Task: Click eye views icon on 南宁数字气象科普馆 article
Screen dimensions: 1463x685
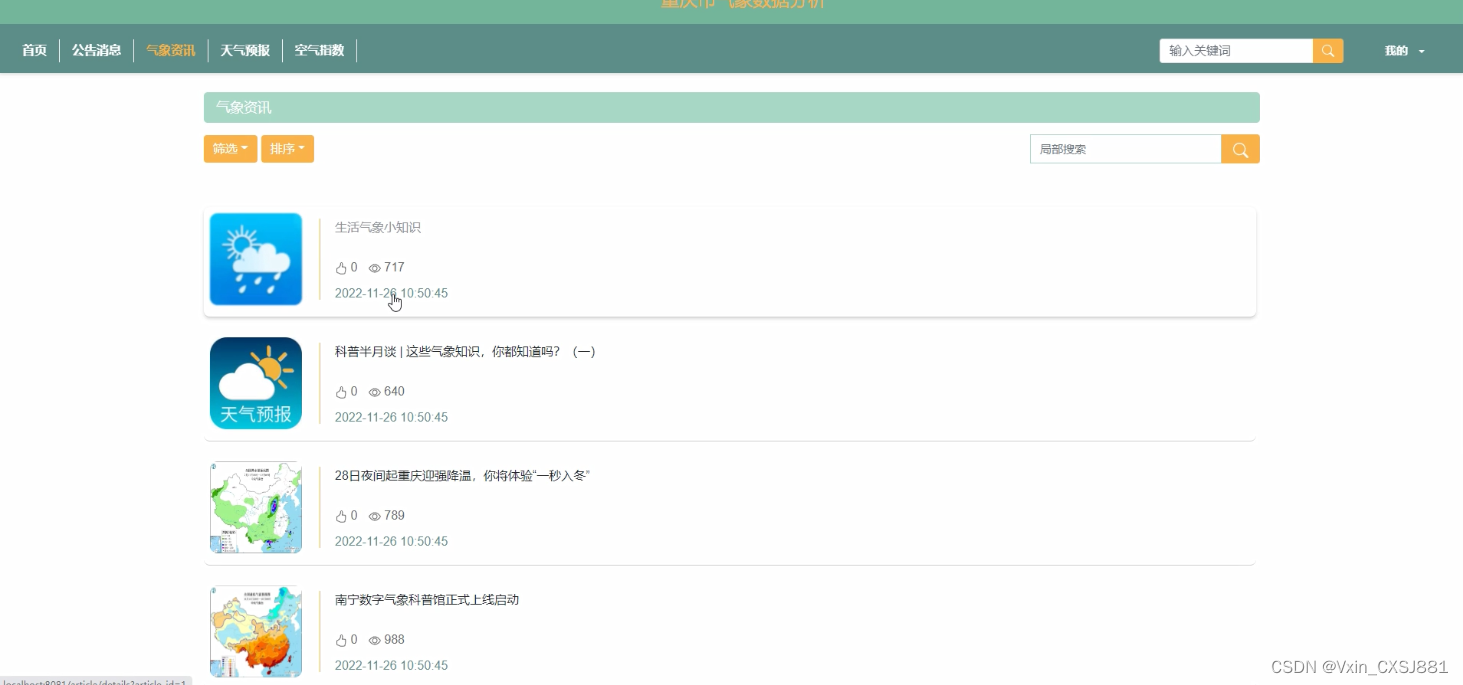Action: 375,640
